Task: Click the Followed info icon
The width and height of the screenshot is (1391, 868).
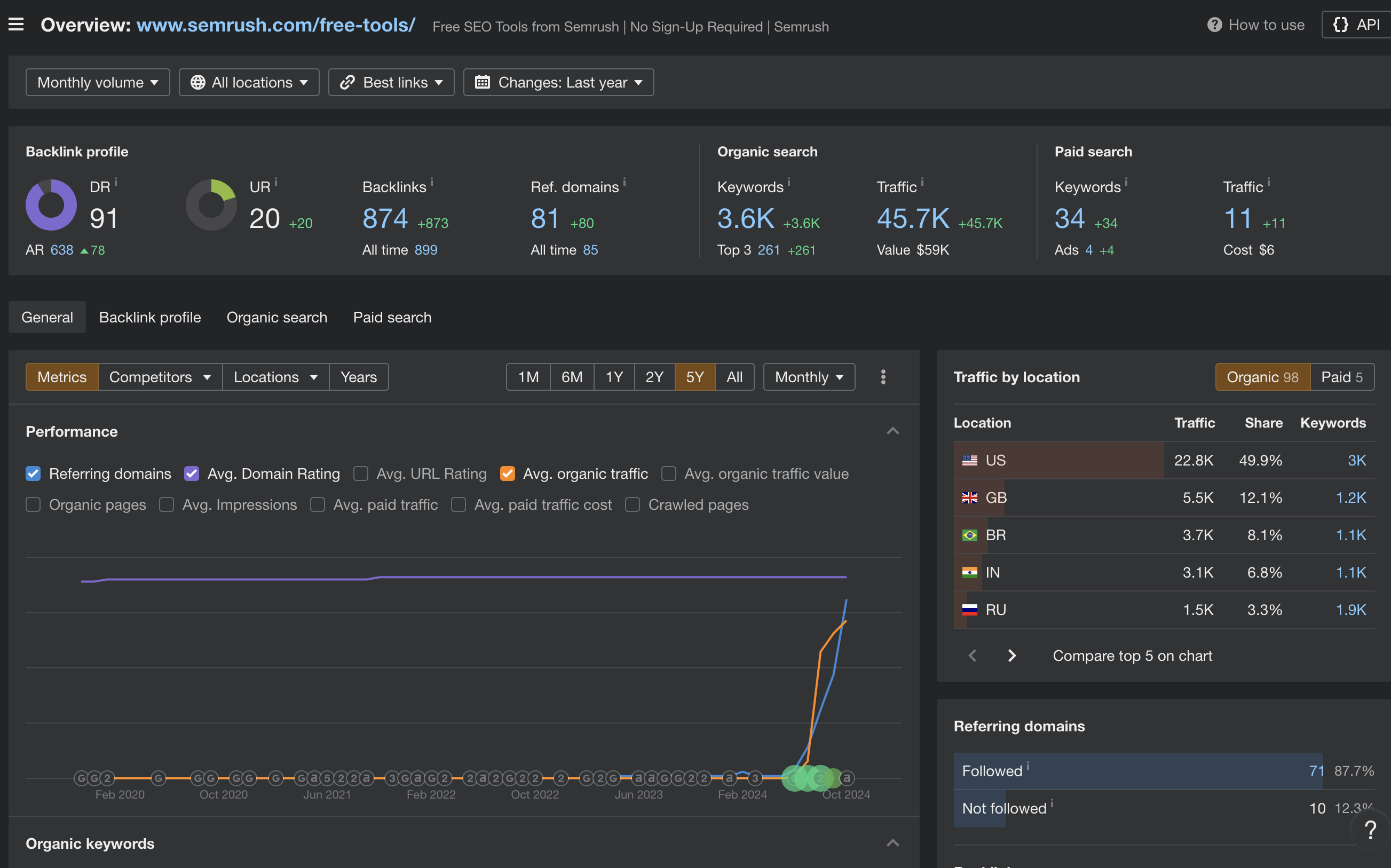Action: point(1028,766)
